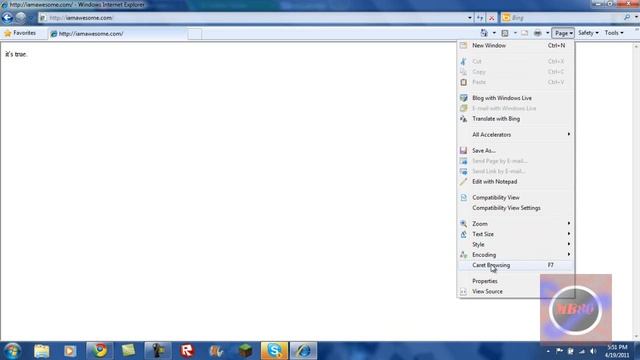Toggle Caret Browsing in the Page menu
Image resolution: width=640 pixels, height=360 pixels.
[516, 265]
